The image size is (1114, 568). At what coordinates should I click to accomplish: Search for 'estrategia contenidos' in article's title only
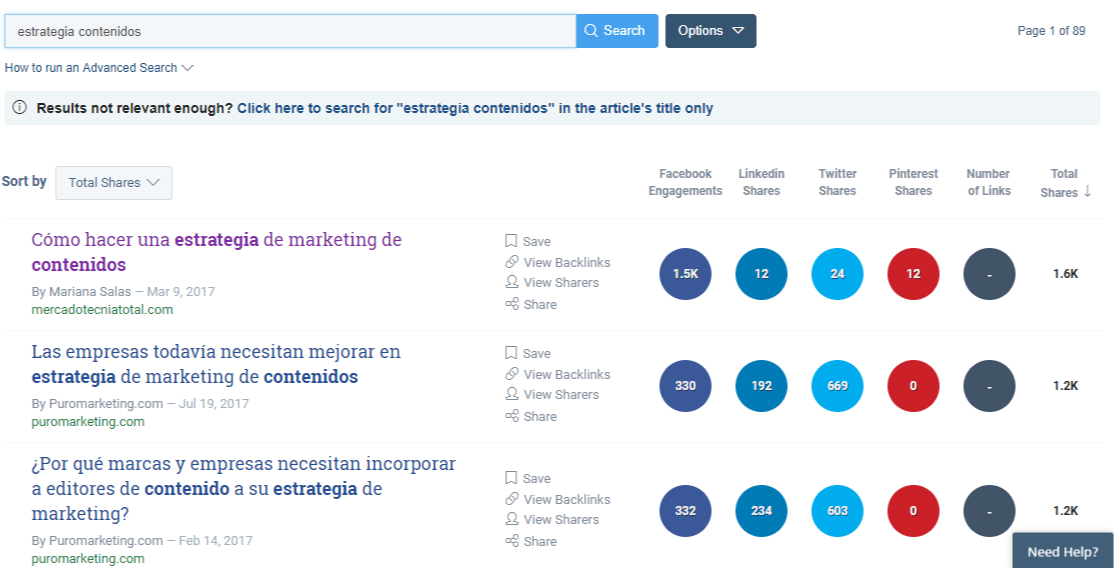coord(475,109)
